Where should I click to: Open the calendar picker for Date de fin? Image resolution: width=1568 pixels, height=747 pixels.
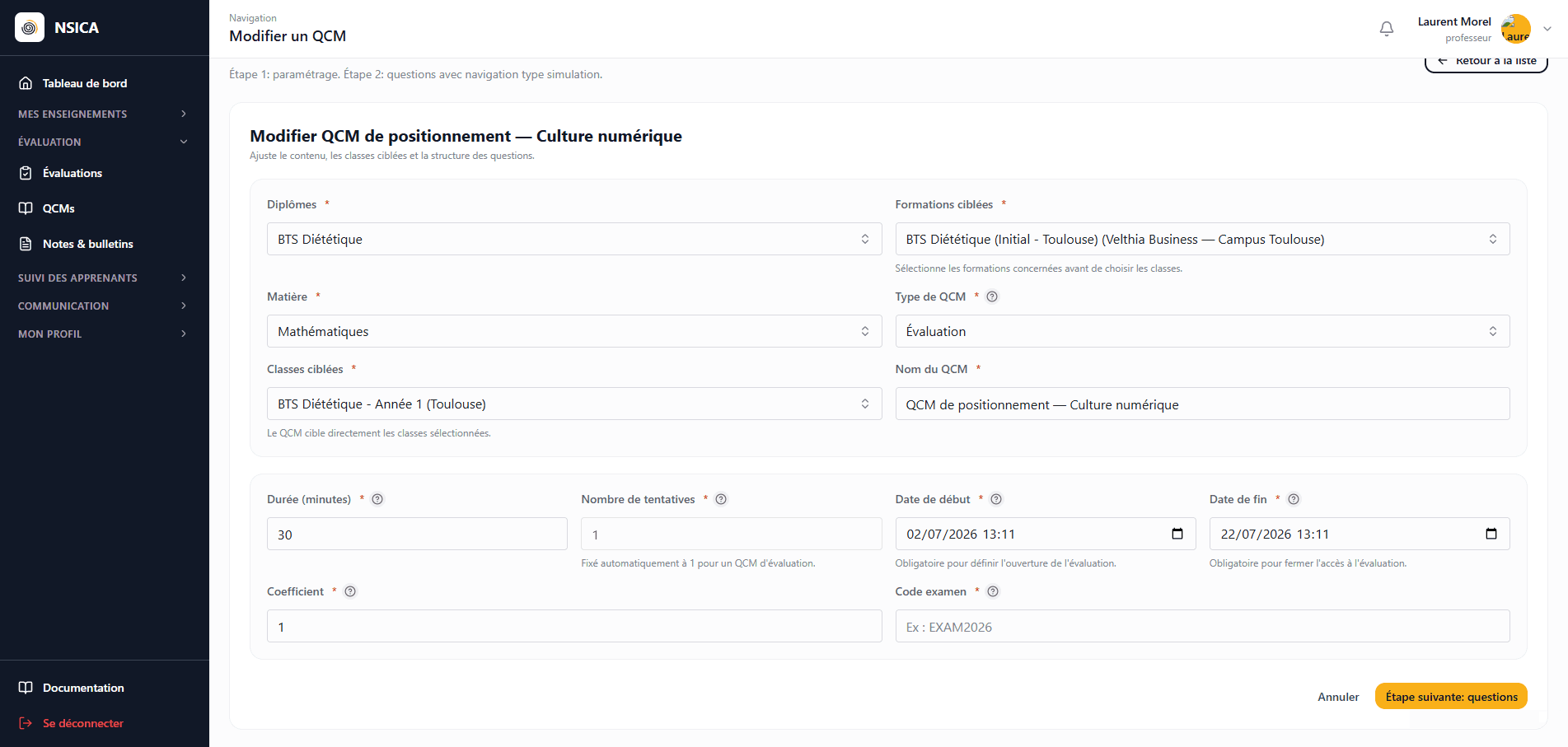[1491, 534]
